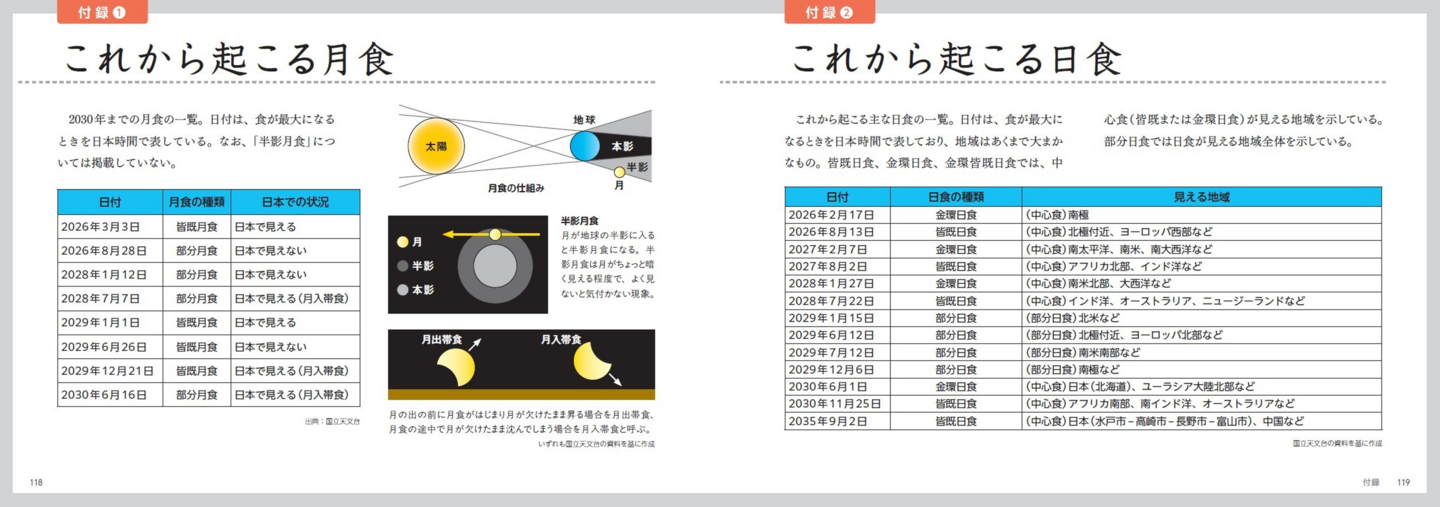The height and width of the screenshot is (507, 1440).
Task: Click the 月食の種類 column header
Action: [x=195, y=201]
